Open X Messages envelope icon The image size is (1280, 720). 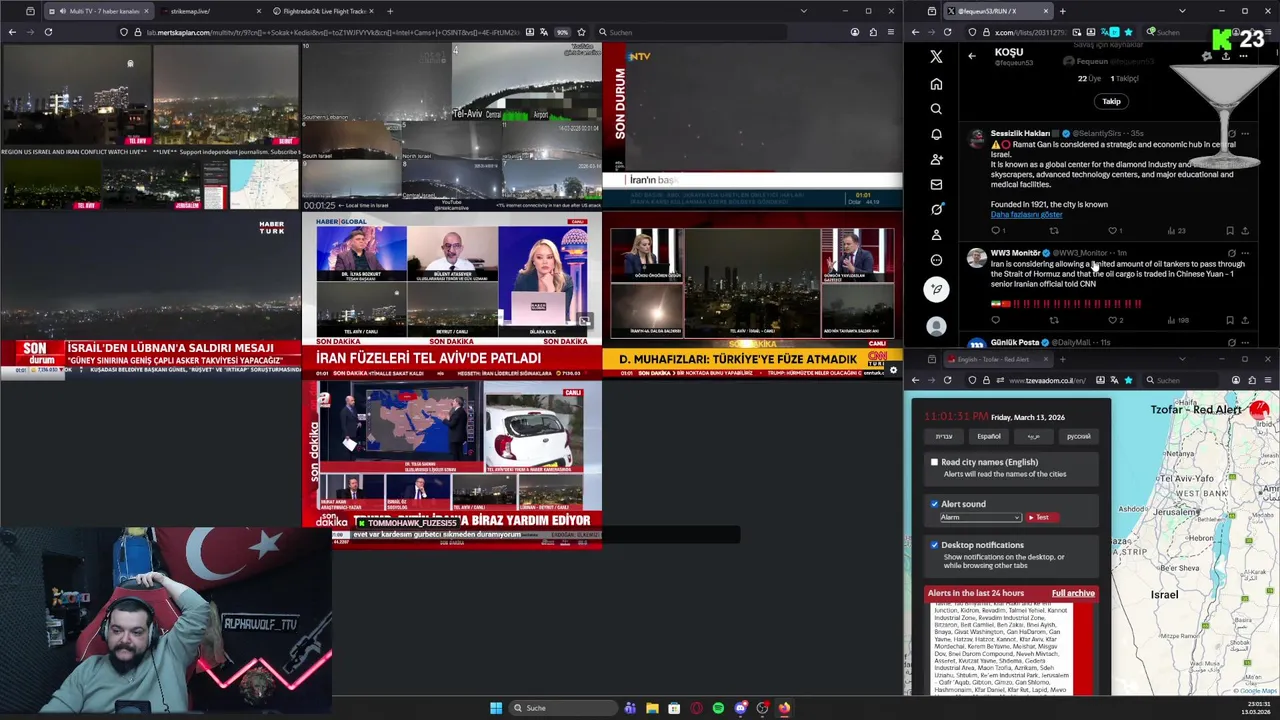coord(936,184)
